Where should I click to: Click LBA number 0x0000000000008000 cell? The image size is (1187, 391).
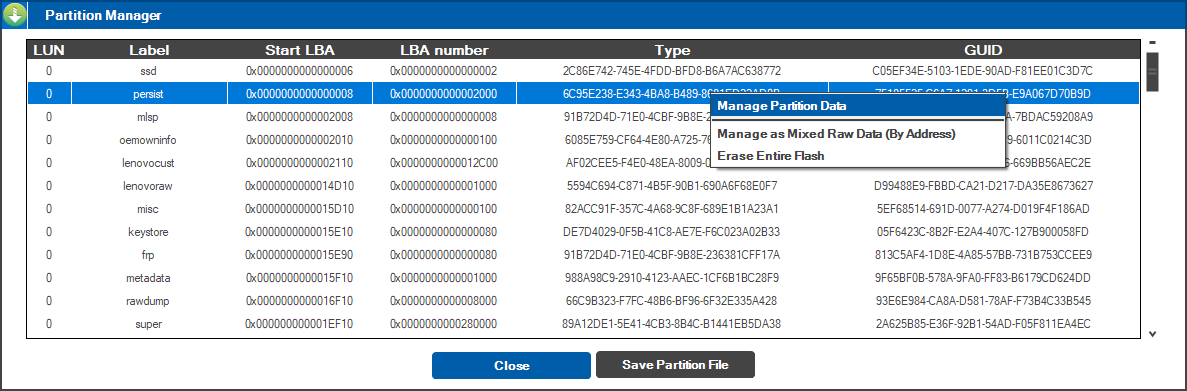click(444, 301)
